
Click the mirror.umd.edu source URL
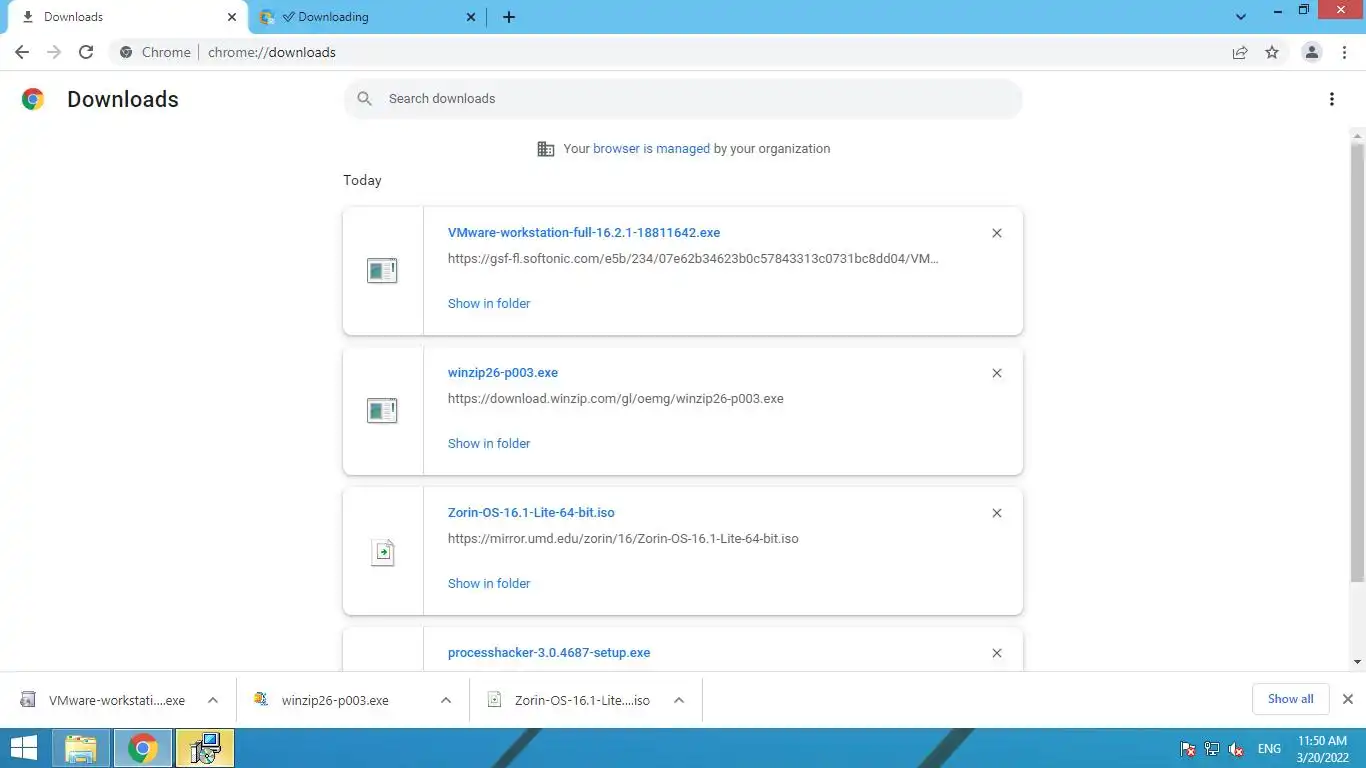click(623, 538)
